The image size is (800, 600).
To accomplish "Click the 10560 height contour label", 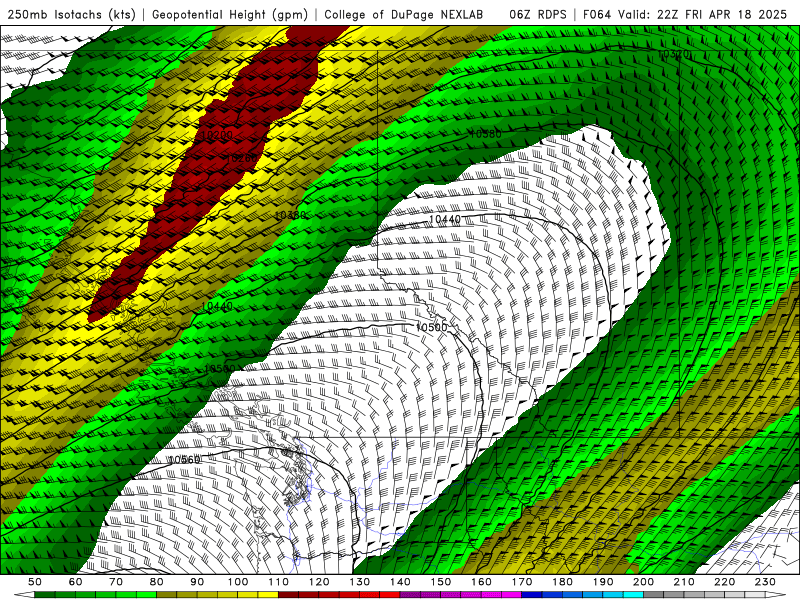I will (x=184, y=460).
